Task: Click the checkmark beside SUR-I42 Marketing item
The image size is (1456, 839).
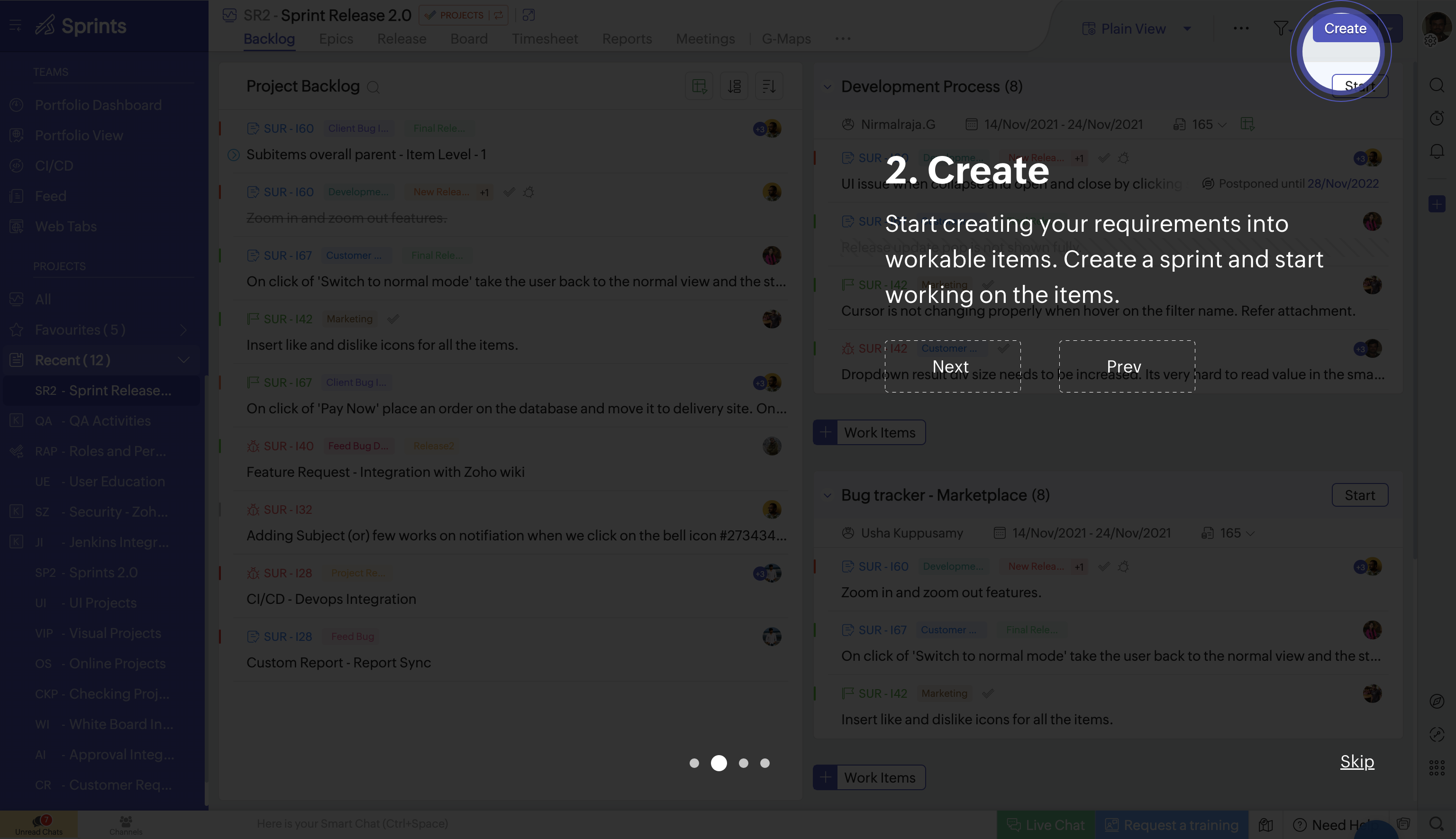Action: point(394,319)
